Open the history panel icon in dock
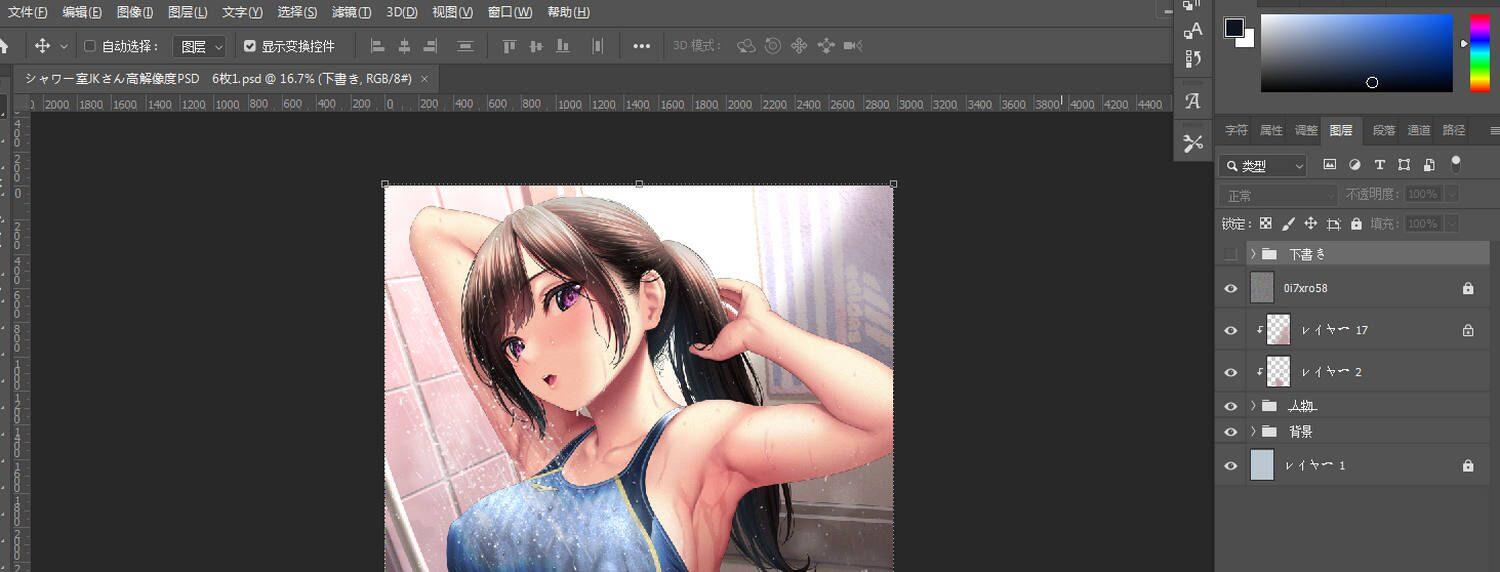Viewport: 1500px width, 572px height. pos(1192,59)
